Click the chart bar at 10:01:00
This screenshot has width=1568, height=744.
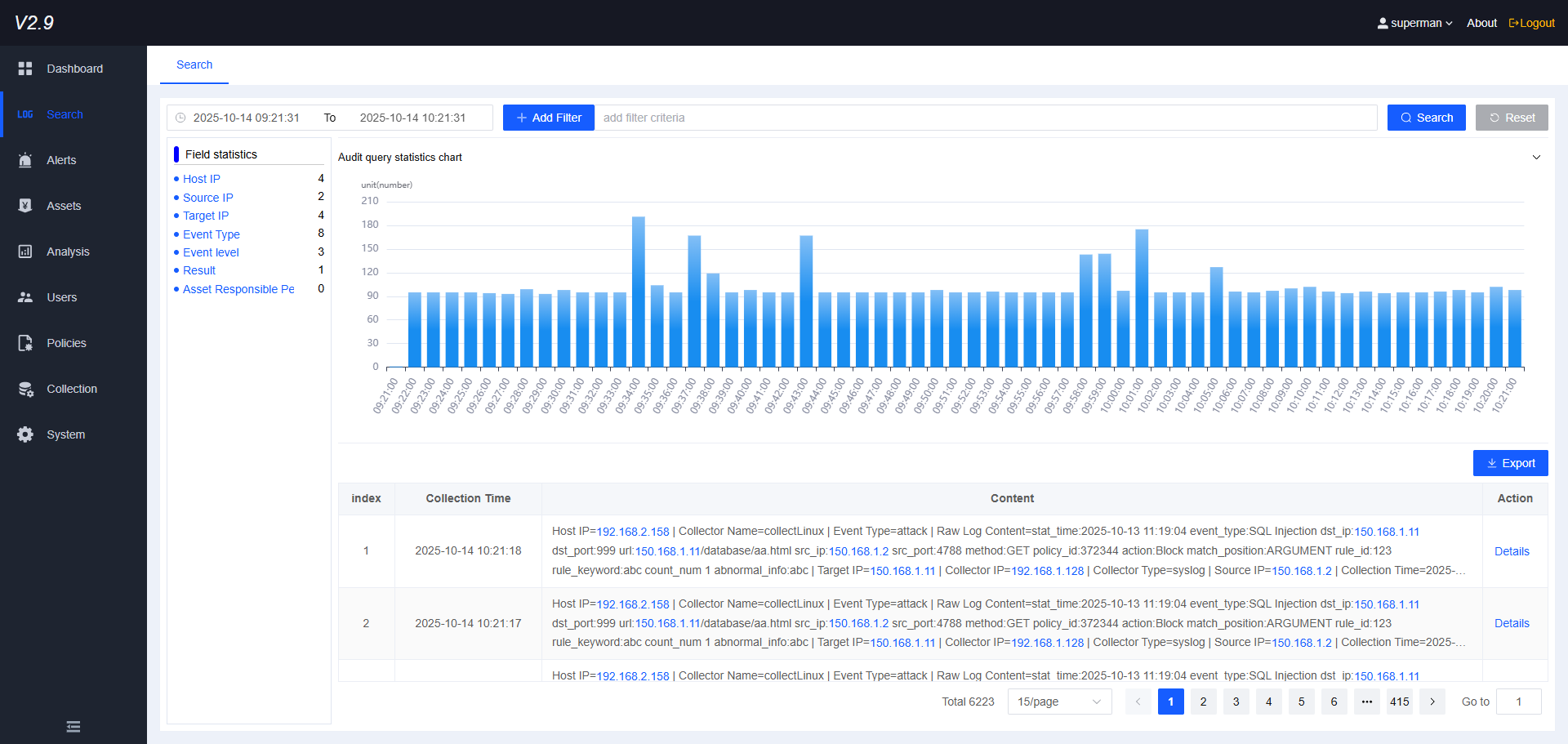coord(1142,298)
